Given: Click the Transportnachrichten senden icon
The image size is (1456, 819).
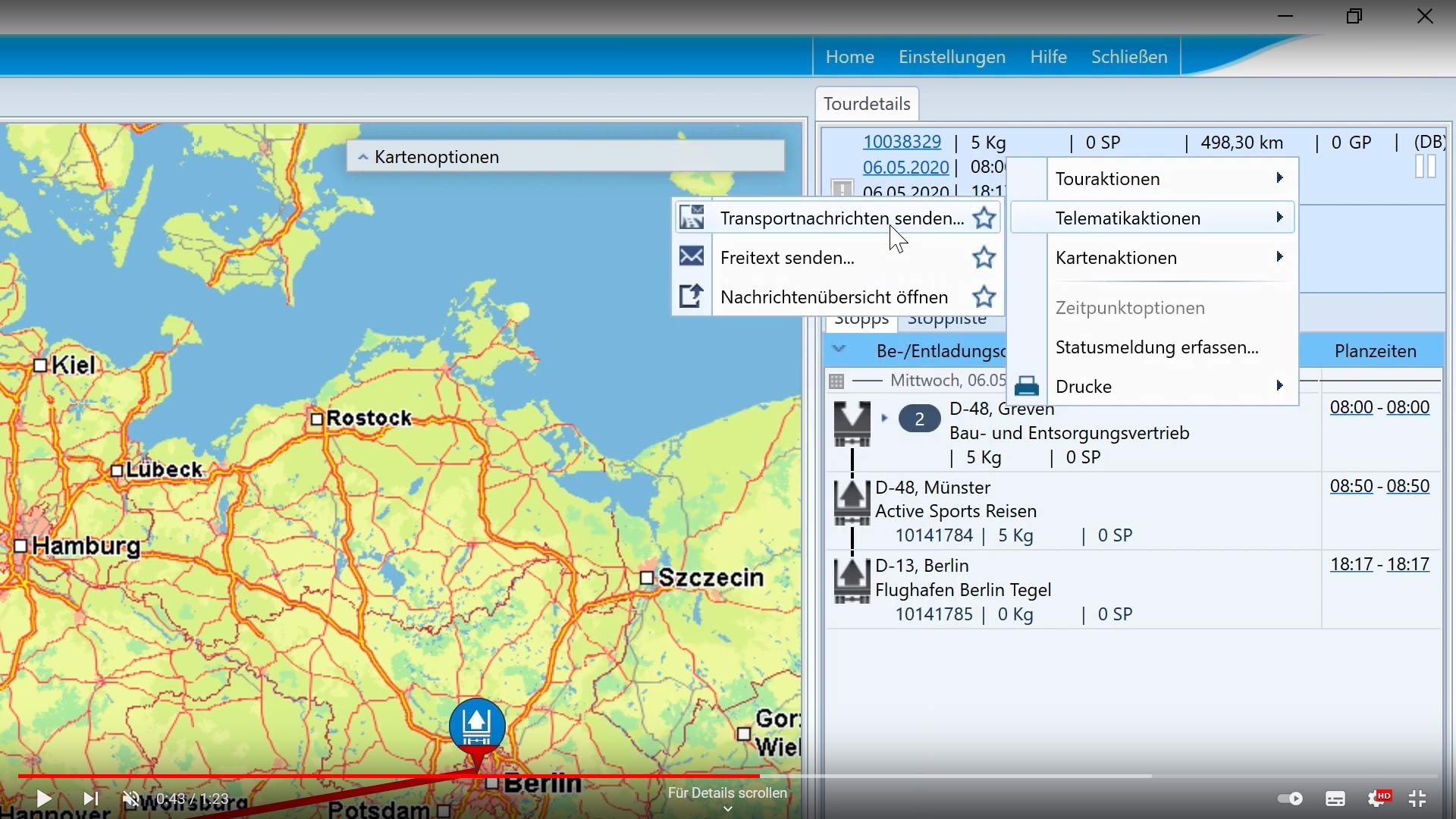Looking at the screenshot, I should click(692, 218).
